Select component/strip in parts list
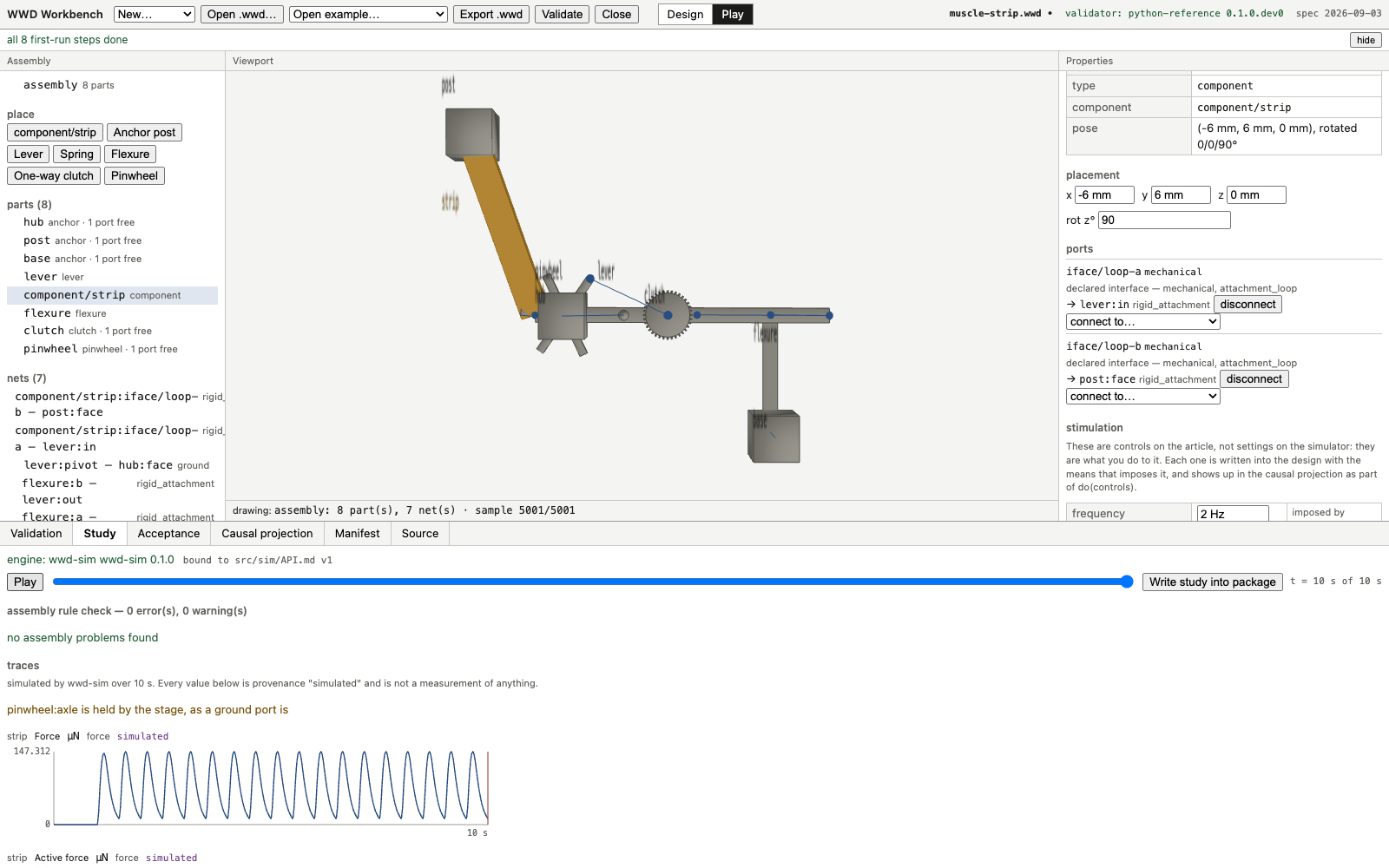The width and height of the screenshot is (1389, 868). coord(113,295)
